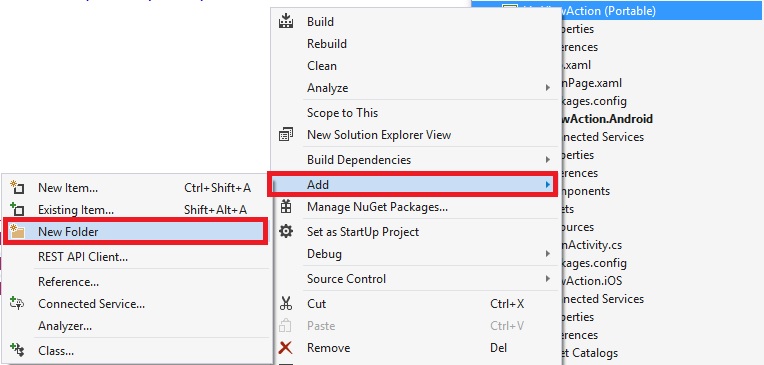Click the Connected Service icon
Screen dimensions: 764x365
[x=18, y=304]
